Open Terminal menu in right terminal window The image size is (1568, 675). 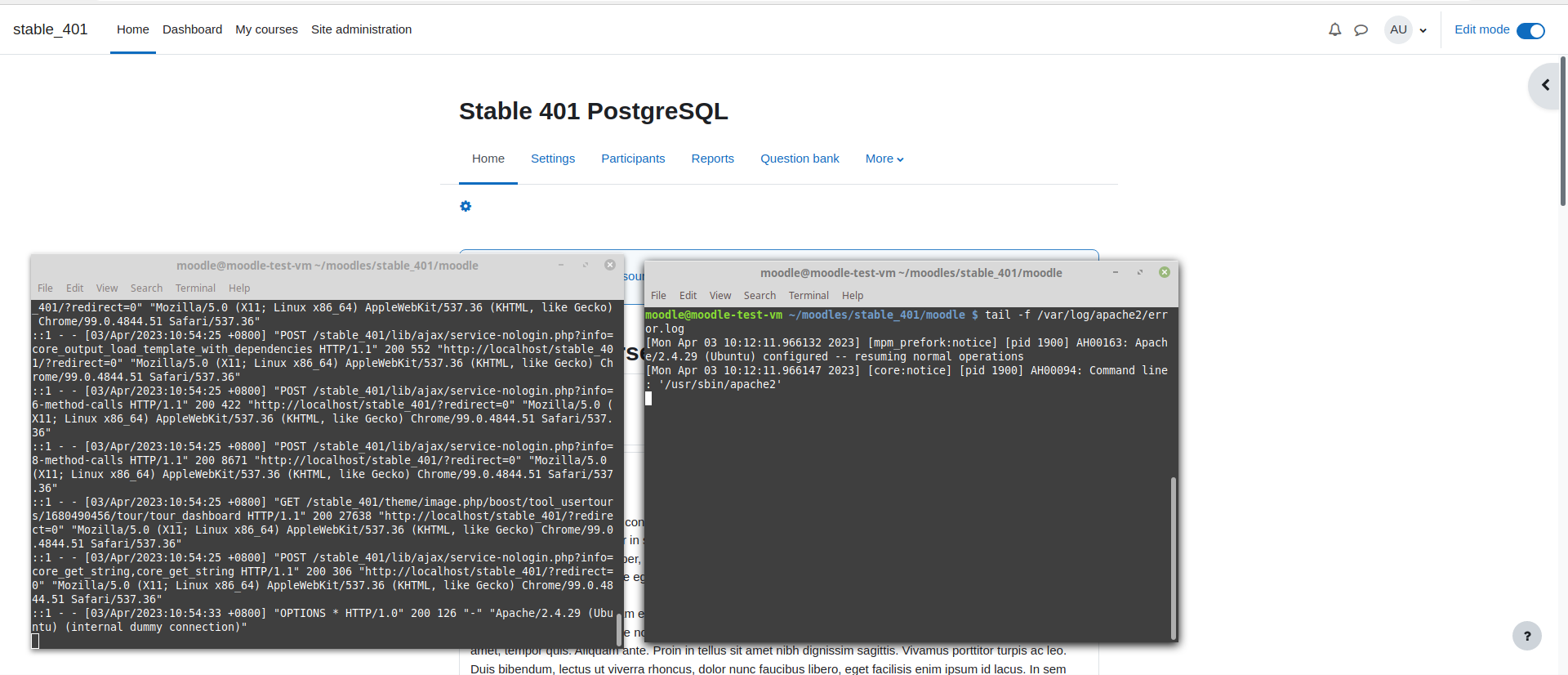pyautogui.click(x=808, y=296)
